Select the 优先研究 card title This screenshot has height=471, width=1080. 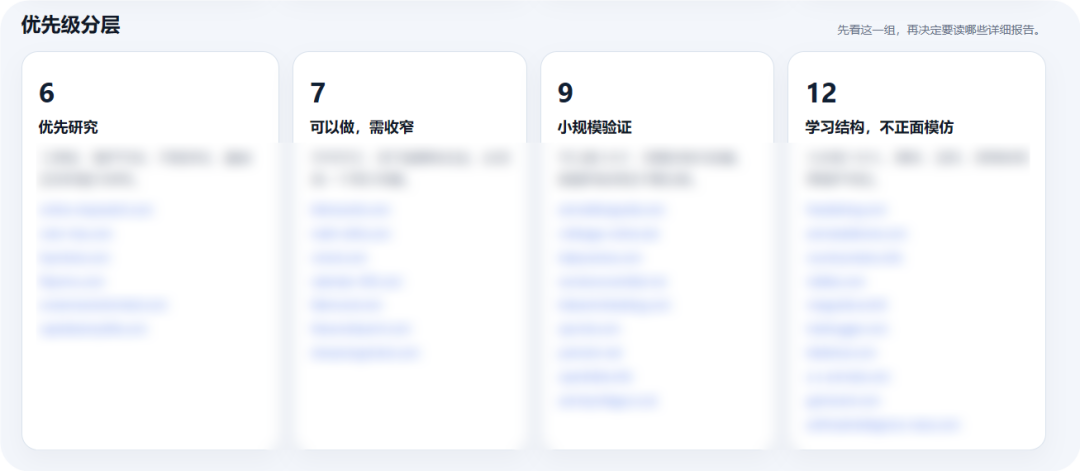(x=68, y=127)
